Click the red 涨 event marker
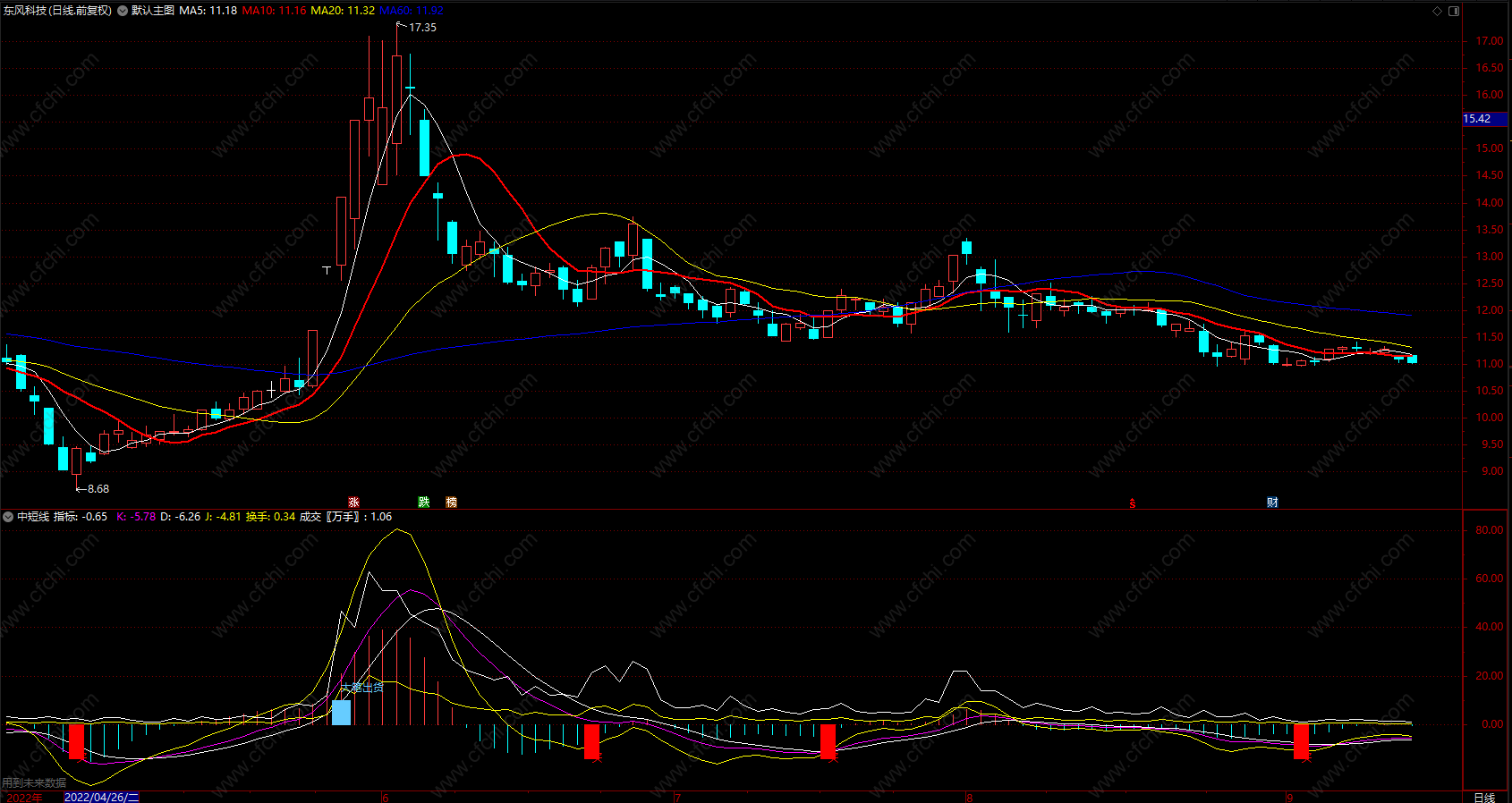 click(353, 503)
